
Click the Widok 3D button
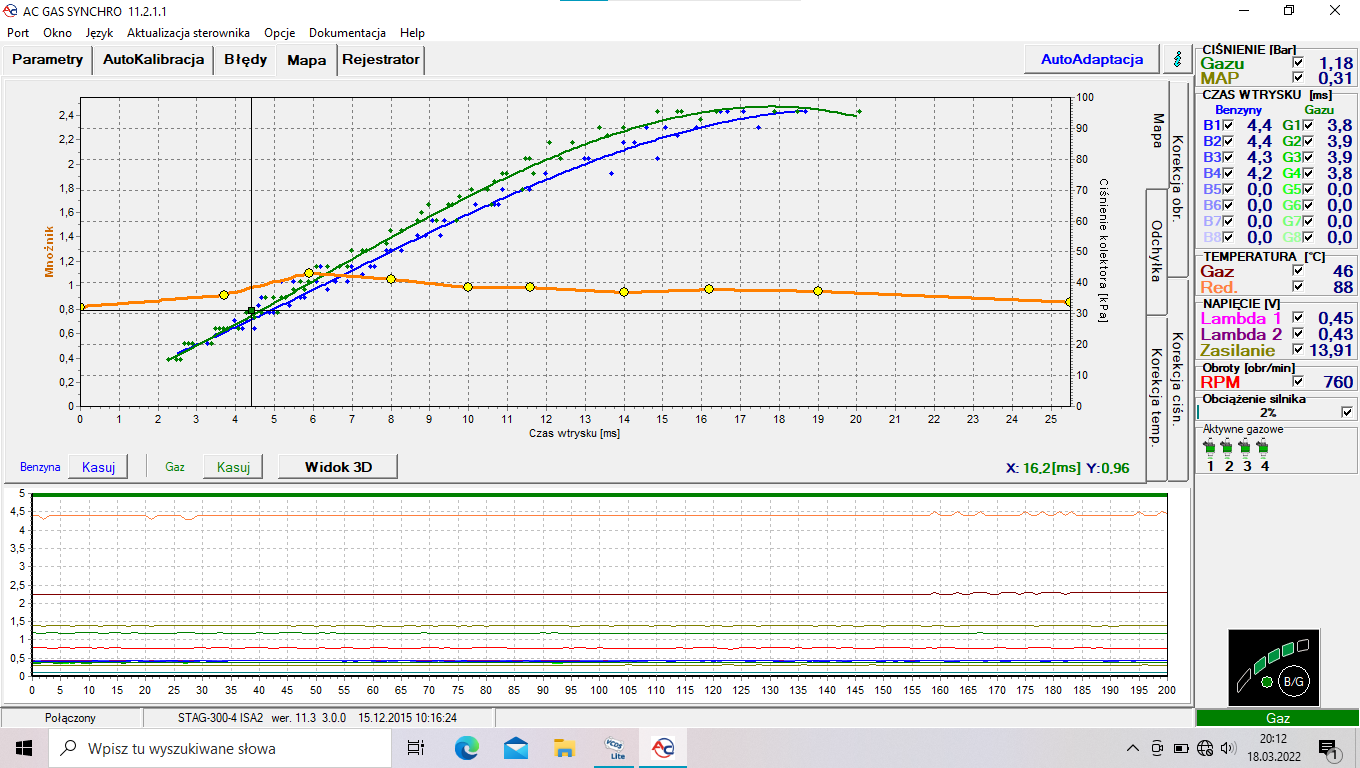pos(337,466)
